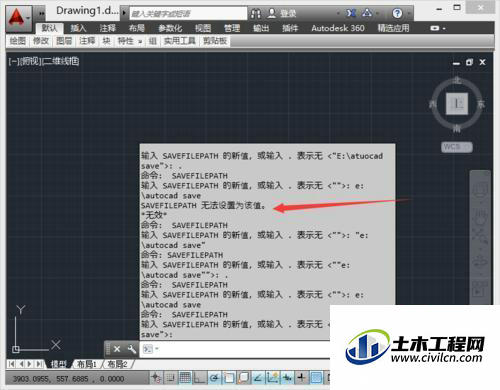This screenshot has height=390, width=500.
Task: Toggle Snap Mode in status bar
Action: tap(171, 378)
